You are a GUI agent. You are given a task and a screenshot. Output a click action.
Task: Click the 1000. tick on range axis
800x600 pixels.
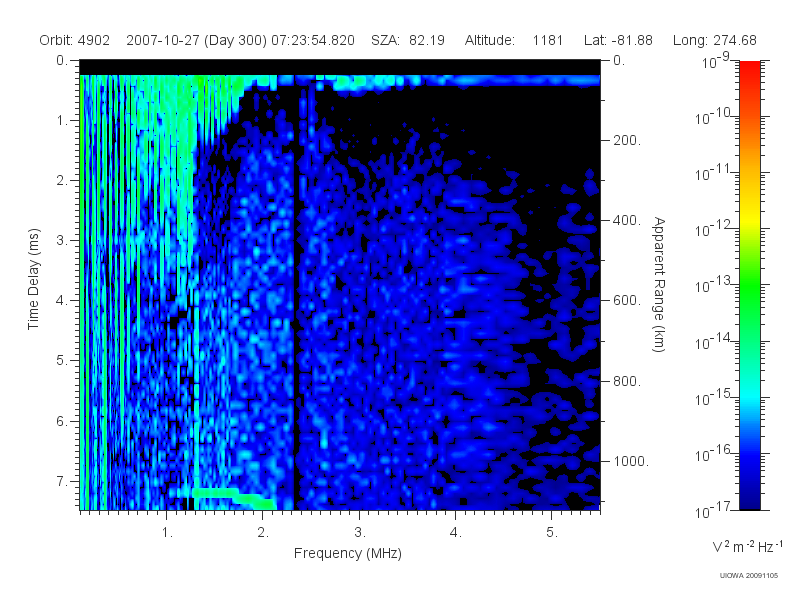(x=631, y=461)
